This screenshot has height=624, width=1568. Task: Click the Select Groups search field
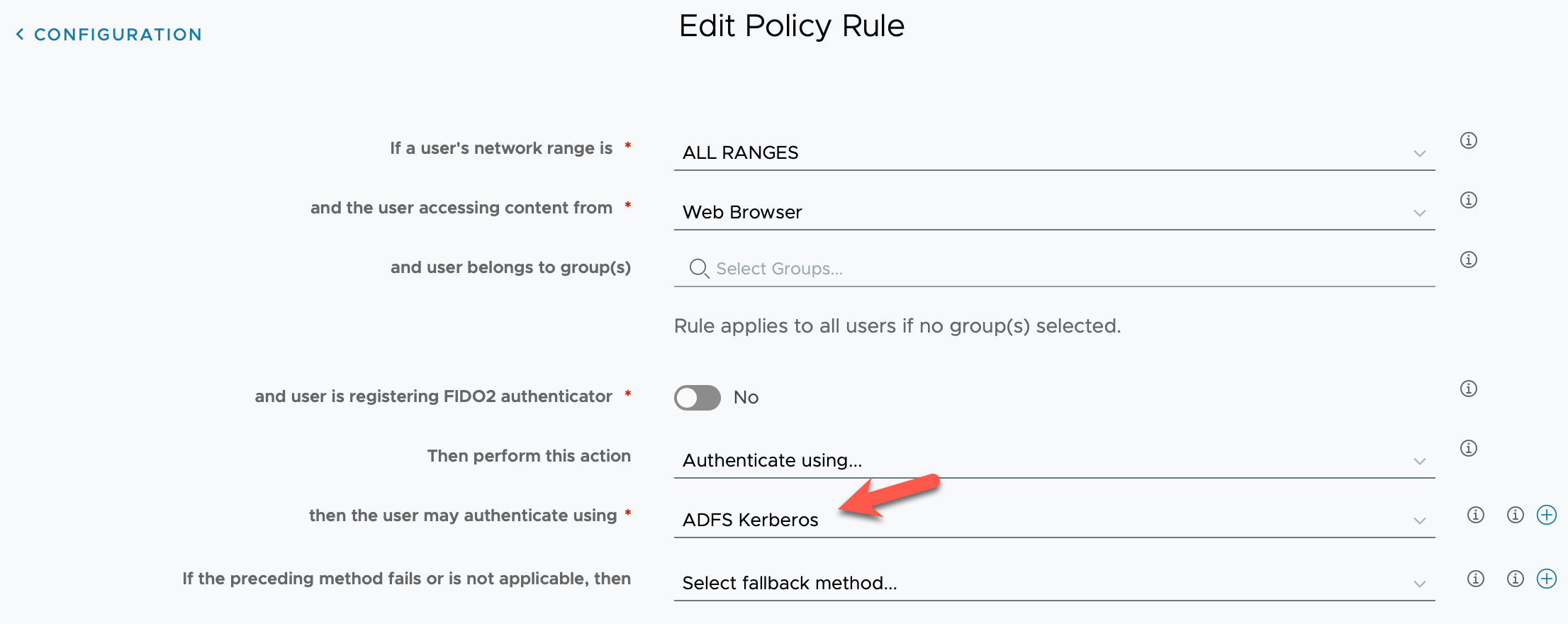coord(1063,269)
